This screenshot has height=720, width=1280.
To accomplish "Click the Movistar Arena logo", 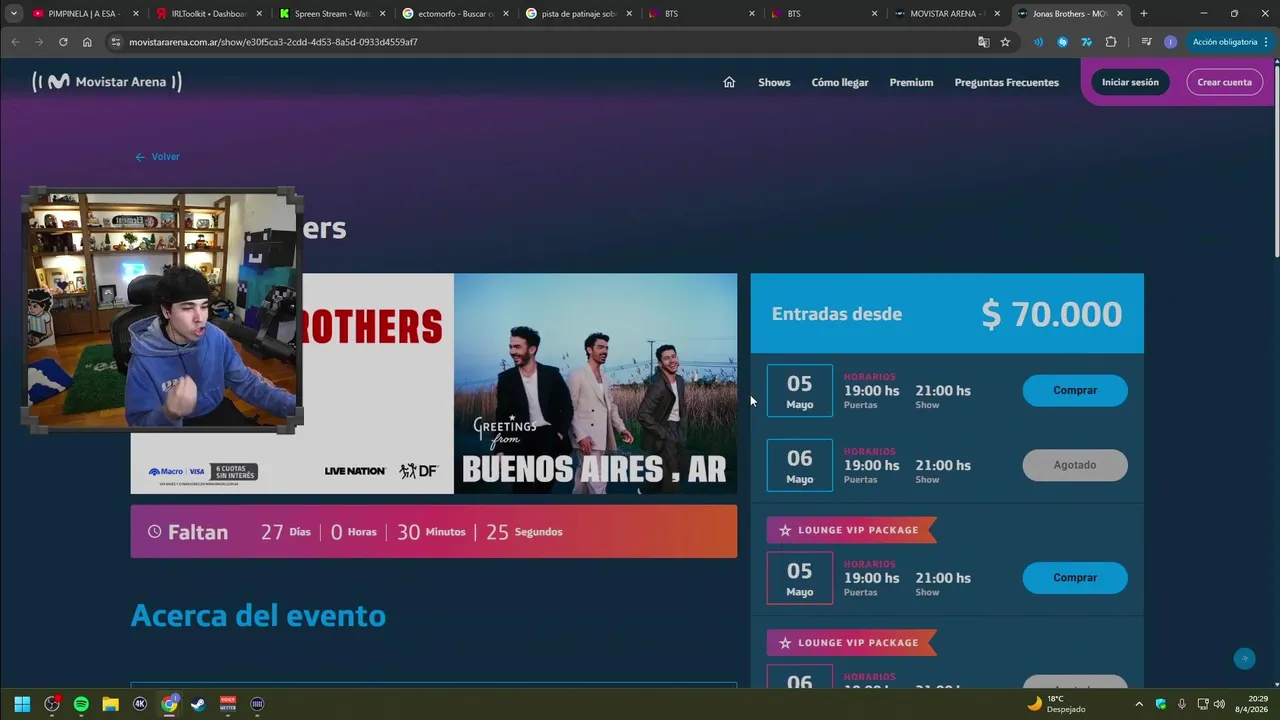I will [x=107, y=82].
